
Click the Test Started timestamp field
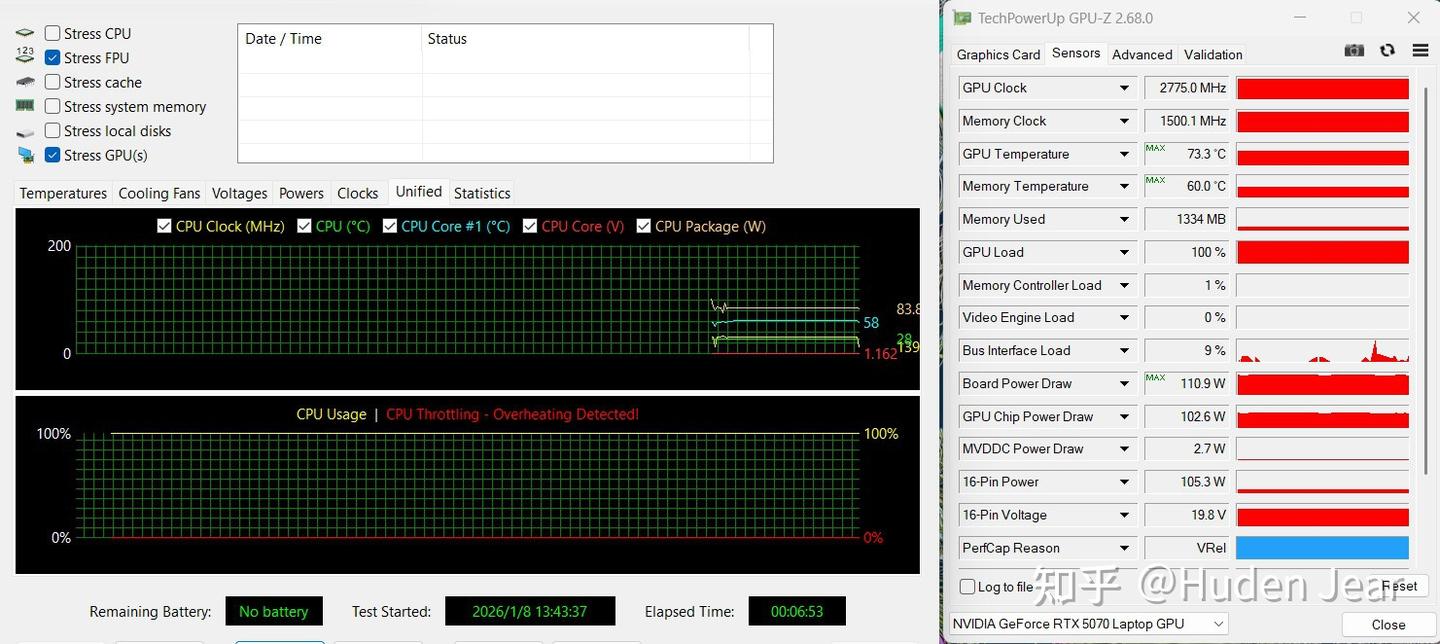(530, 611)
